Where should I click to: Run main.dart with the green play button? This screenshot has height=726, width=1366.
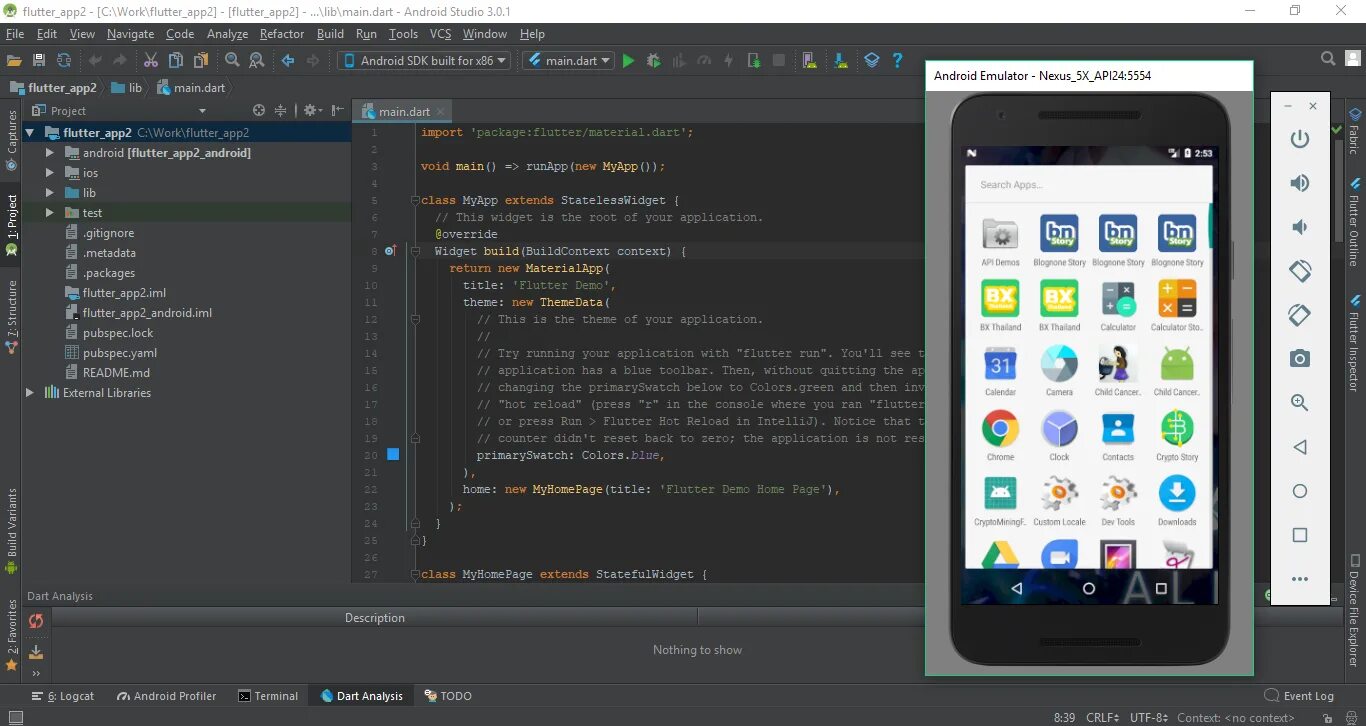(628, 61)
